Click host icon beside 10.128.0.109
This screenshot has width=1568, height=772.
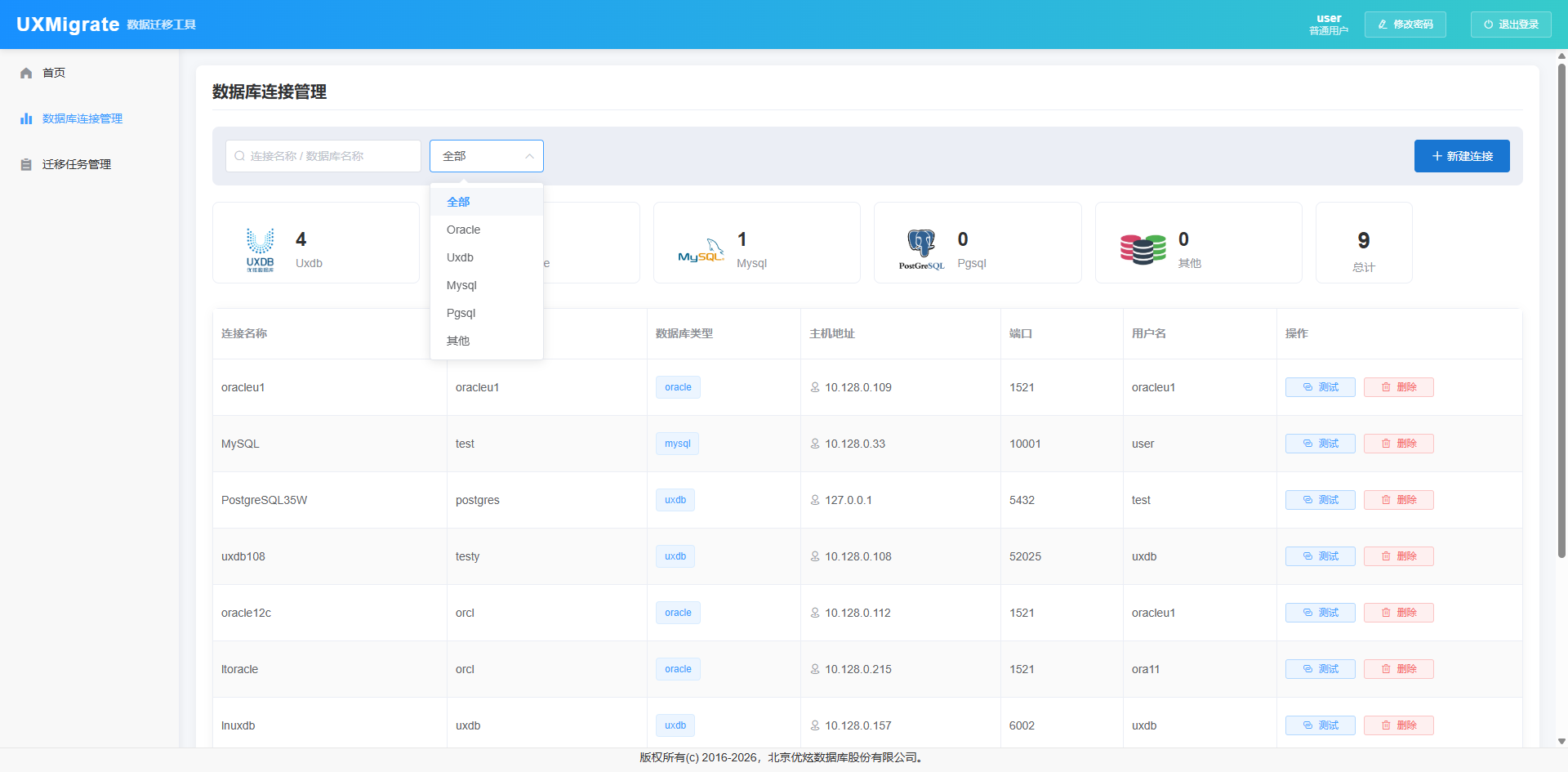tap(815, 387)
